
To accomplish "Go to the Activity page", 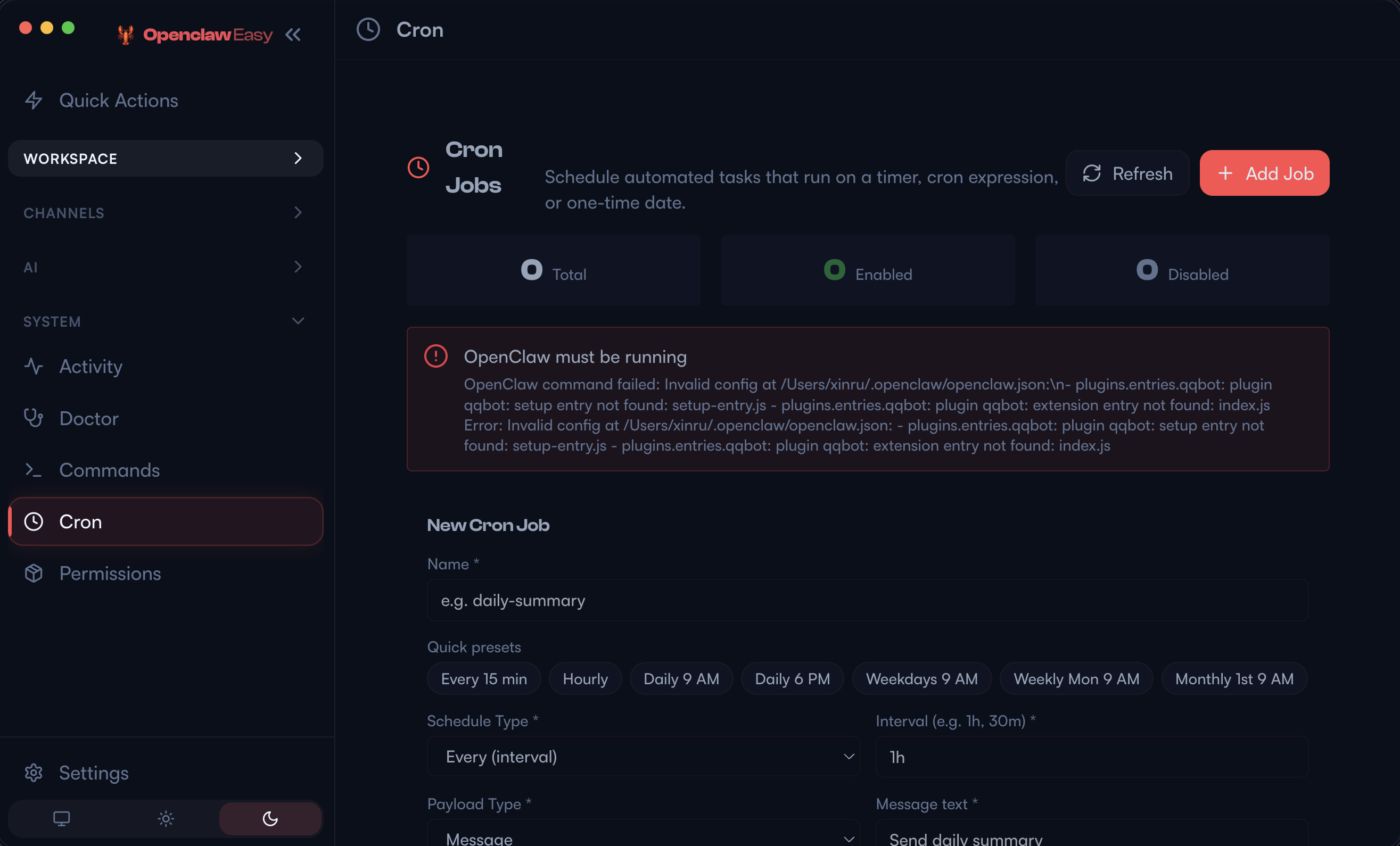I will tap(166, 366).
